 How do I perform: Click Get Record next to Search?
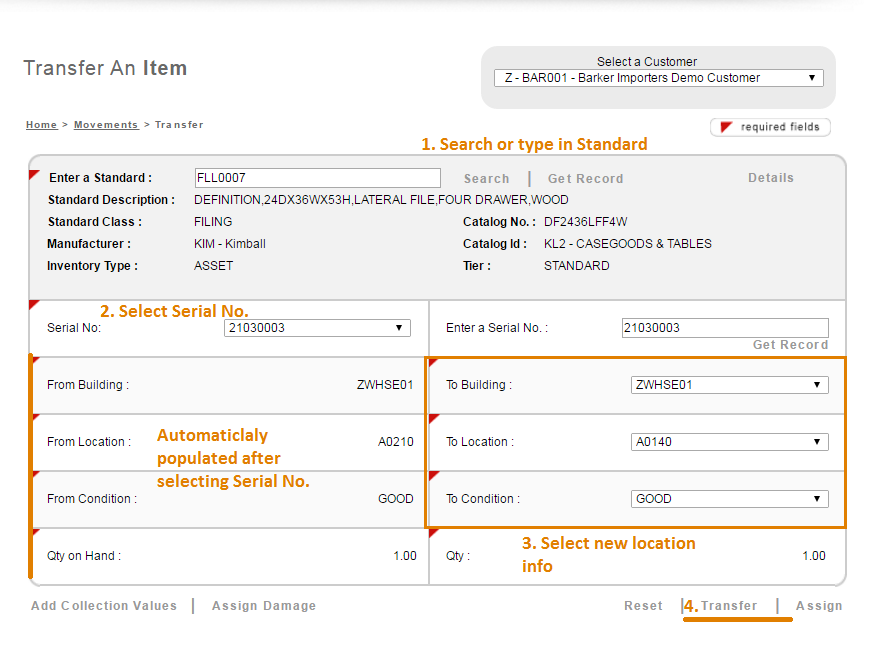coord(585,179)
